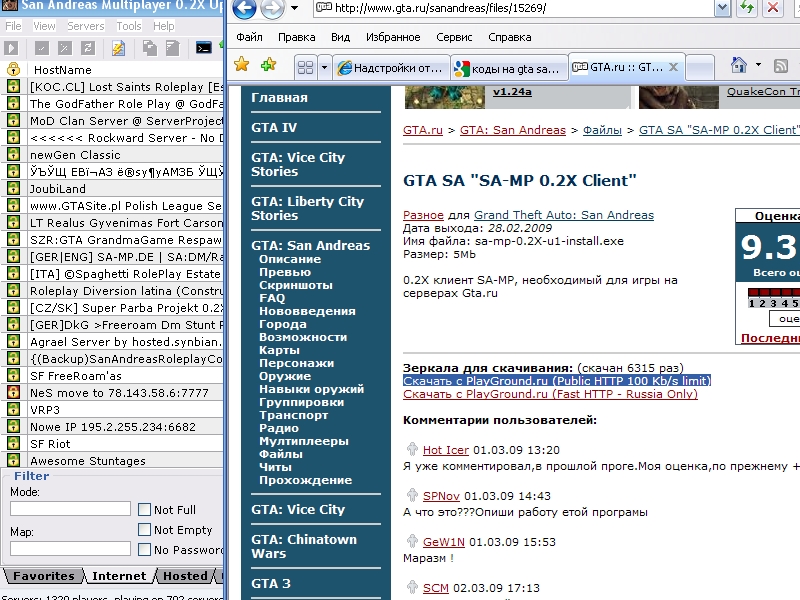
Task: Switch to the Hosted tab in SA-MP
Action: click(x=185, y=576)
